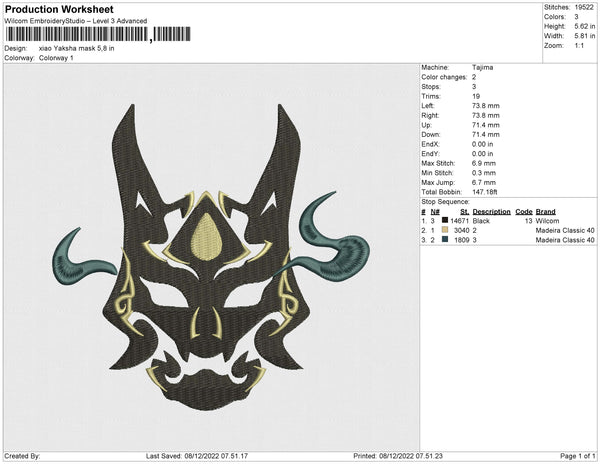Click the Machine value Tajima
The width and height of the screenshot is (600, 464).
tap(483, 67)
